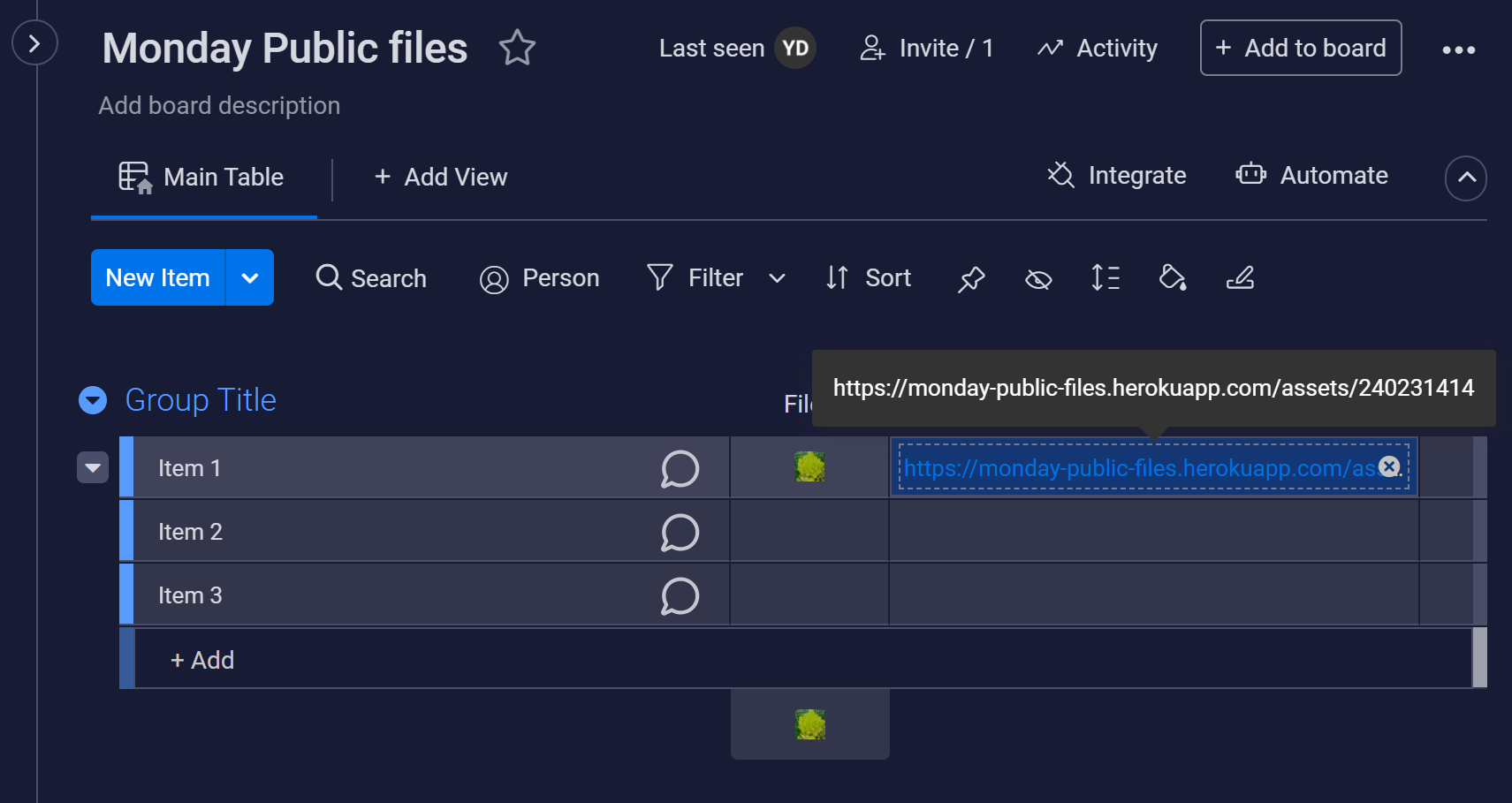Switch to the Main Table tab
1512x803 pixels.
(x=203, y=177)
